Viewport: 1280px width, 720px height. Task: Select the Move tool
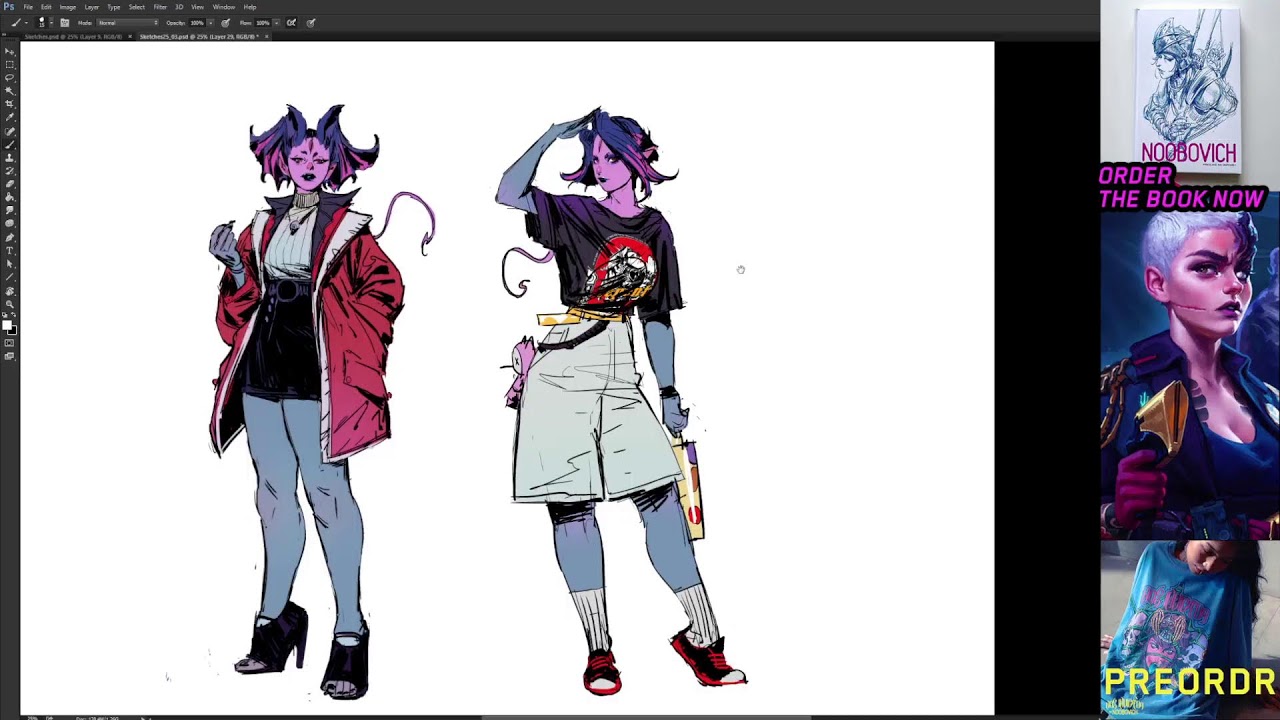[10, 51]
